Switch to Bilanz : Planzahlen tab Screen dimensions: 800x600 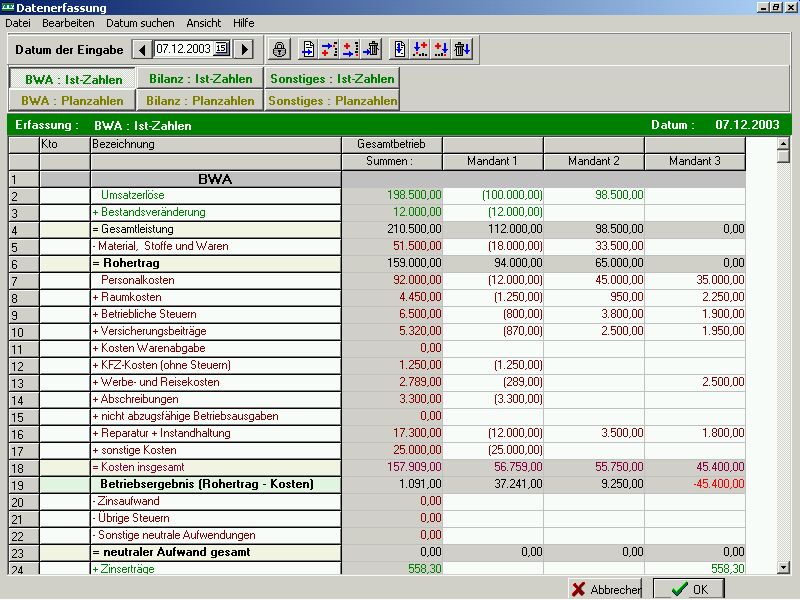click(x=200, y=101)
